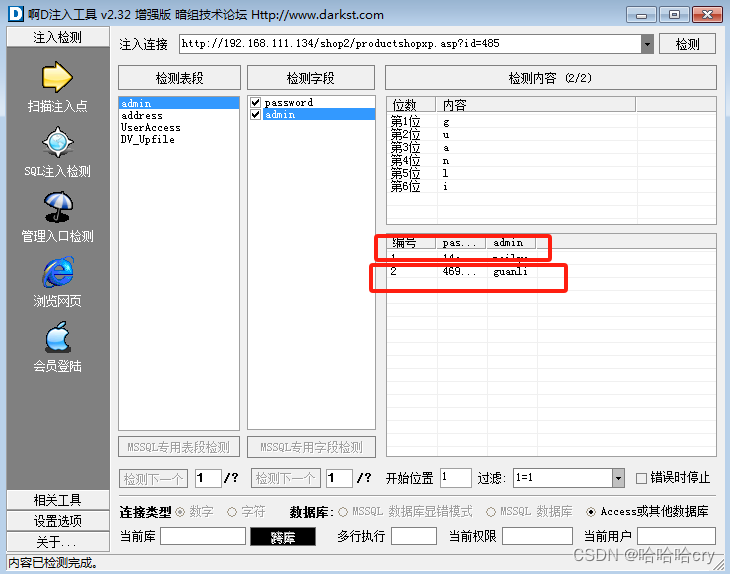Open the 浏览网页 Internet Explorer icon
This screenshot has width=730, height=574.
coord(57,272)
